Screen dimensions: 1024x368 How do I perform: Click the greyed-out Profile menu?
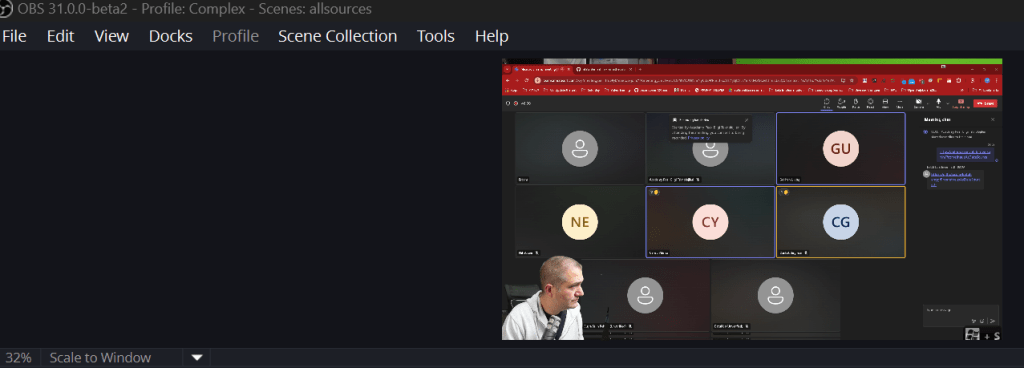(236, 36)
